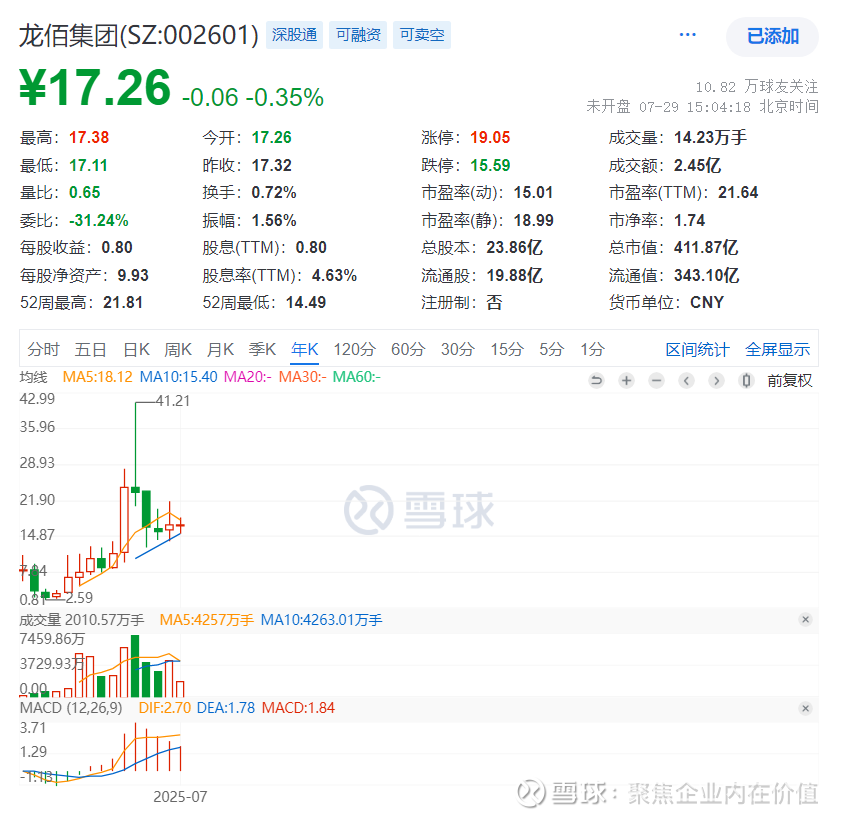The height and width of the screenshot is (819, 843).
Task: Click the 涨停 19.05 value
Action: (490, 138)
